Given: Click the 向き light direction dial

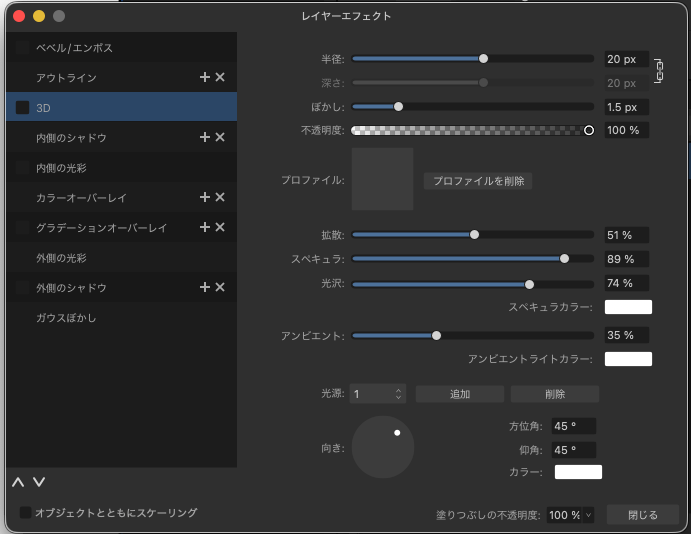Looking at the screenshot, I should 383,447.
